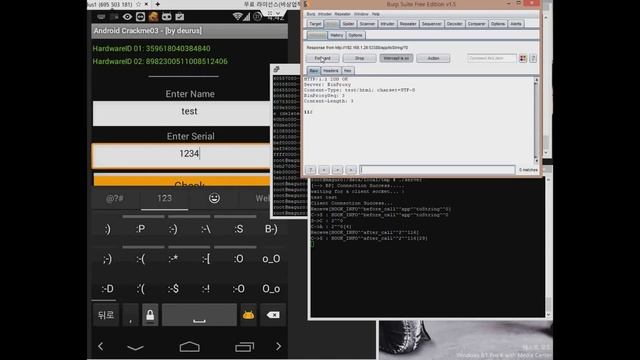Screen dimensions: 640x360
Task: Click the response pane scroll-up arrow
Action: pos(536,80)
